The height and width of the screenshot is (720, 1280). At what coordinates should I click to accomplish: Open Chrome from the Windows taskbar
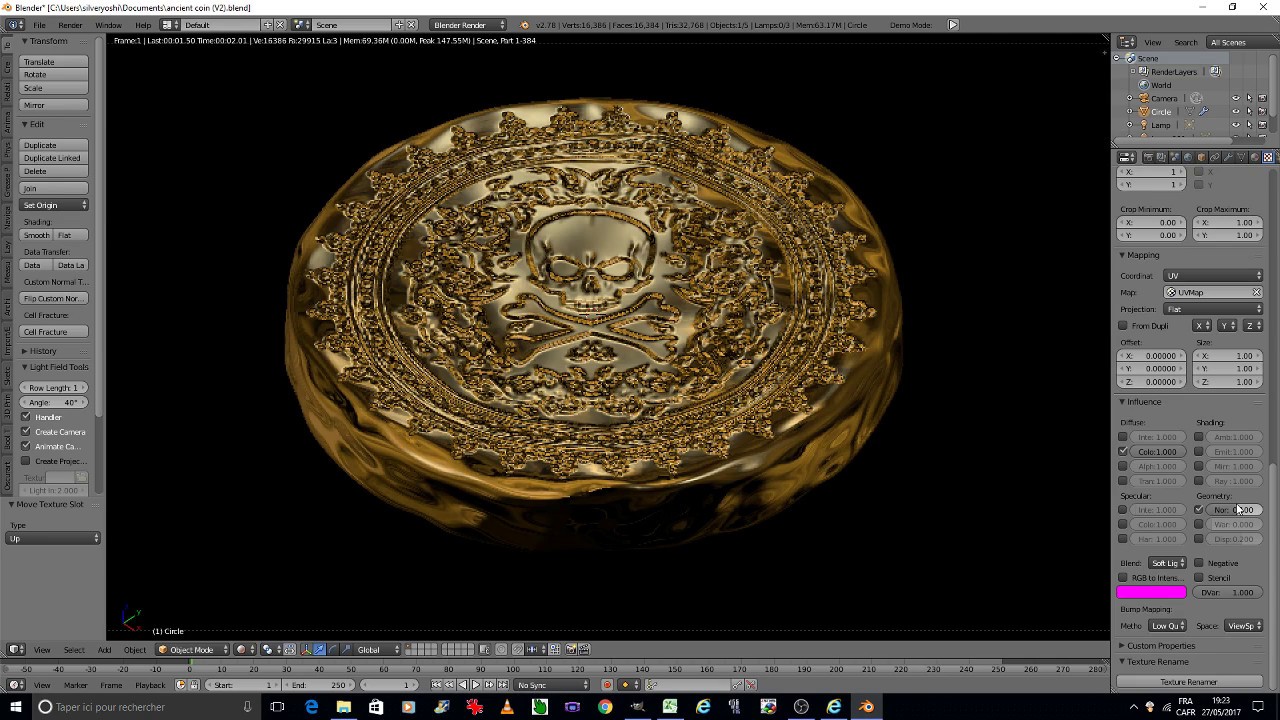coord(605,707)
